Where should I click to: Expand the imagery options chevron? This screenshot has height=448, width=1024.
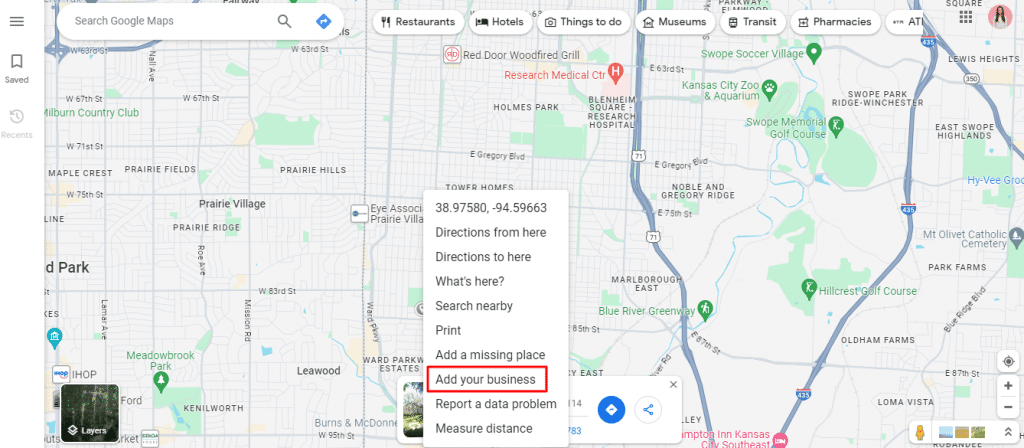pyautogui.click(x=1008, y=432)
